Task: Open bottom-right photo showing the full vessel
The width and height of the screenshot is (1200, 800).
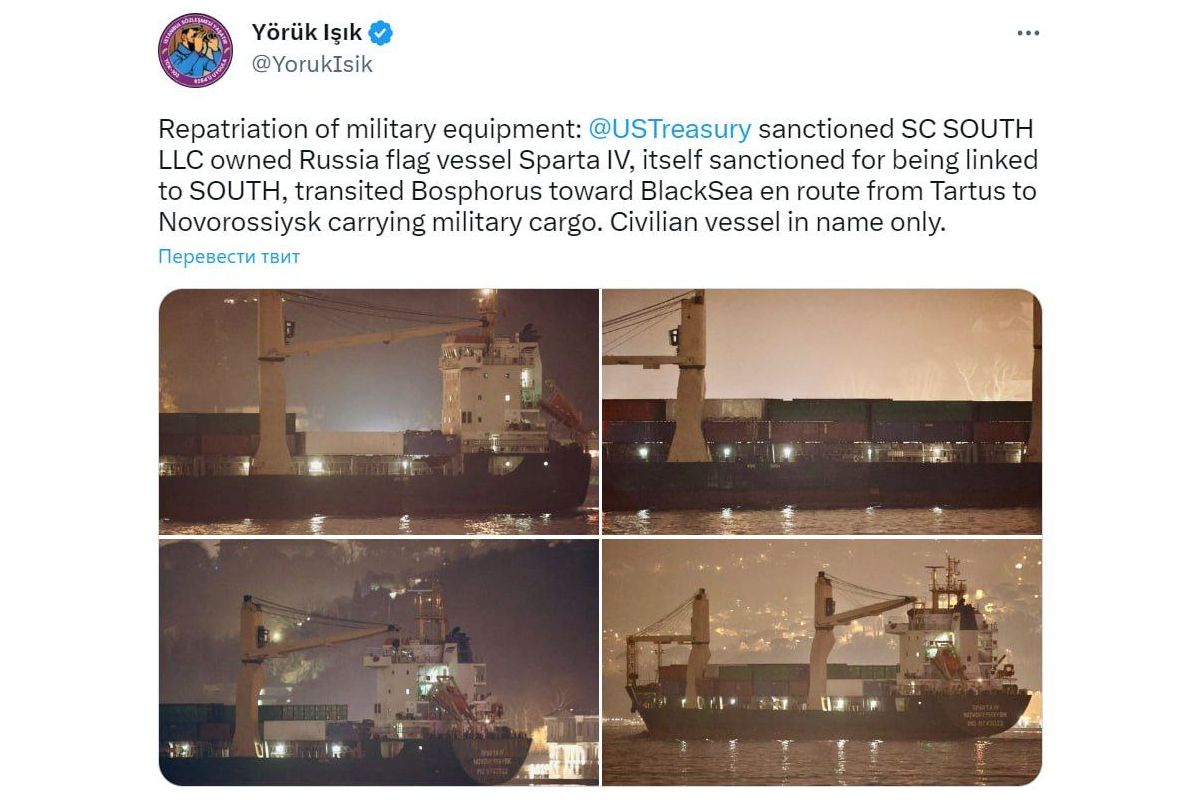Action: pyautogui.click(x=821, y=662)
